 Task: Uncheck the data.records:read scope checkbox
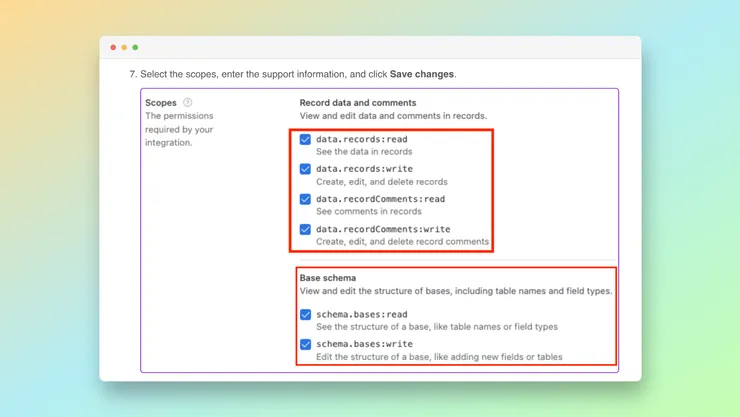click(x=305, y=139)
